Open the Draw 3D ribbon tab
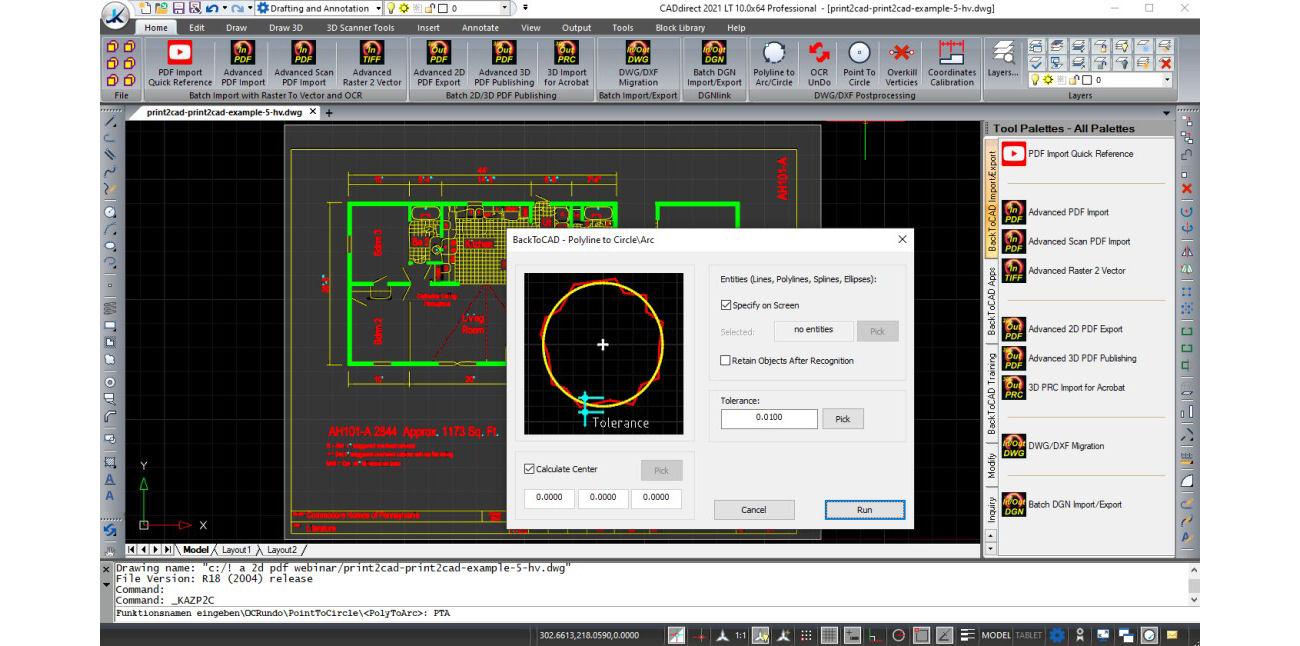 [x=286, y=28]
